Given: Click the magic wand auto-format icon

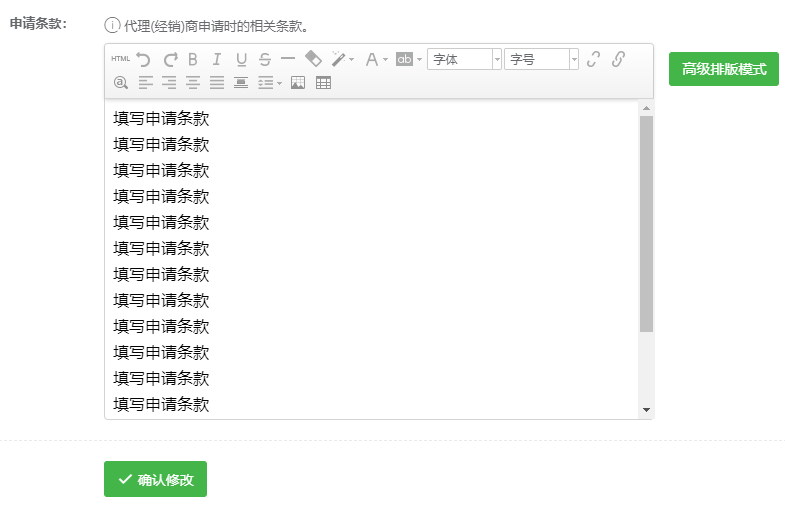Looking at the screenshot, I should click(339, 59).
